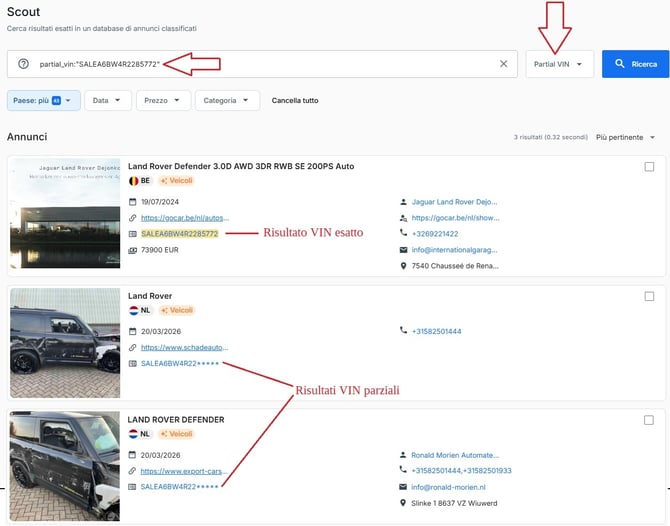Click seller name Jaguar Land Rover Dejo...
The height and width of the screenshot is (526, 670).
point(454,202)
